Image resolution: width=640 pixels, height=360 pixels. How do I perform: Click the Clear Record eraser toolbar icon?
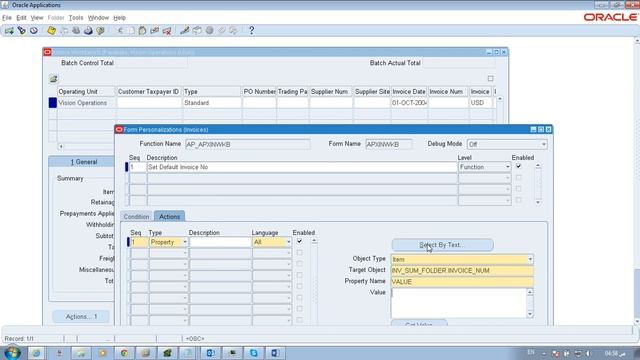[154, 31]
